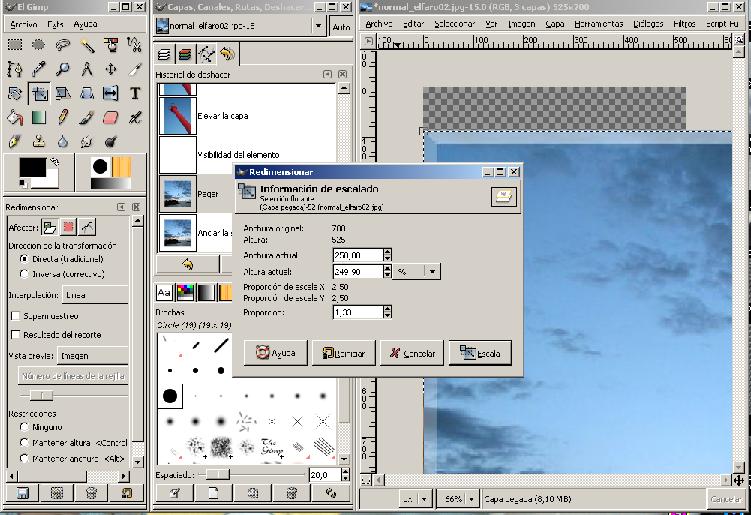Open the Interpolación dropdown

(95, 295)
